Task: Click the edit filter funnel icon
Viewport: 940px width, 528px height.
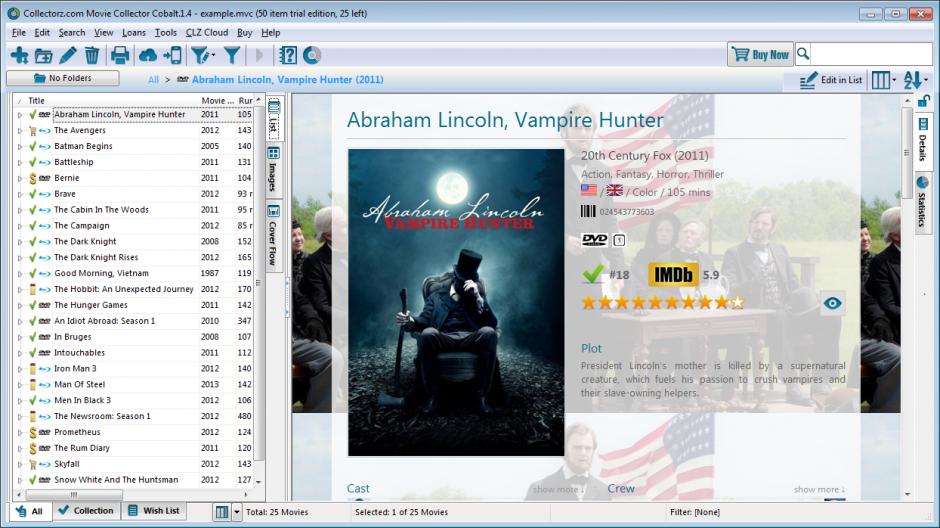Action: [200, 56]
